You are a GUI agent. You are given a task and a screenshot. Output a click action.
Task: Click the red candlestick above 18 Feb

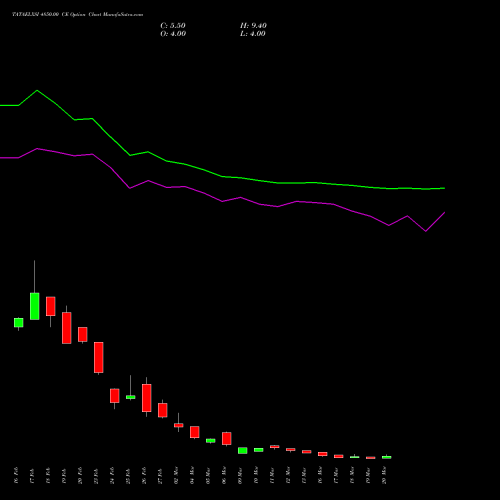click(x=51, y=306)
